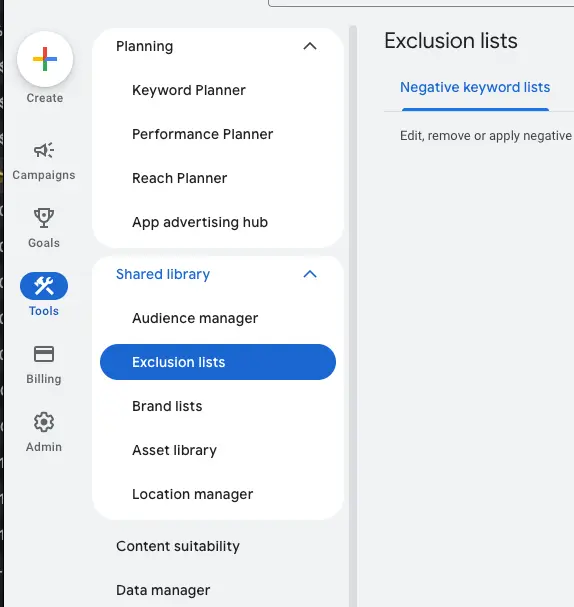Open Billing via the credit card icon
Viewport: 574px width, 607px height.
click(44, 354)
